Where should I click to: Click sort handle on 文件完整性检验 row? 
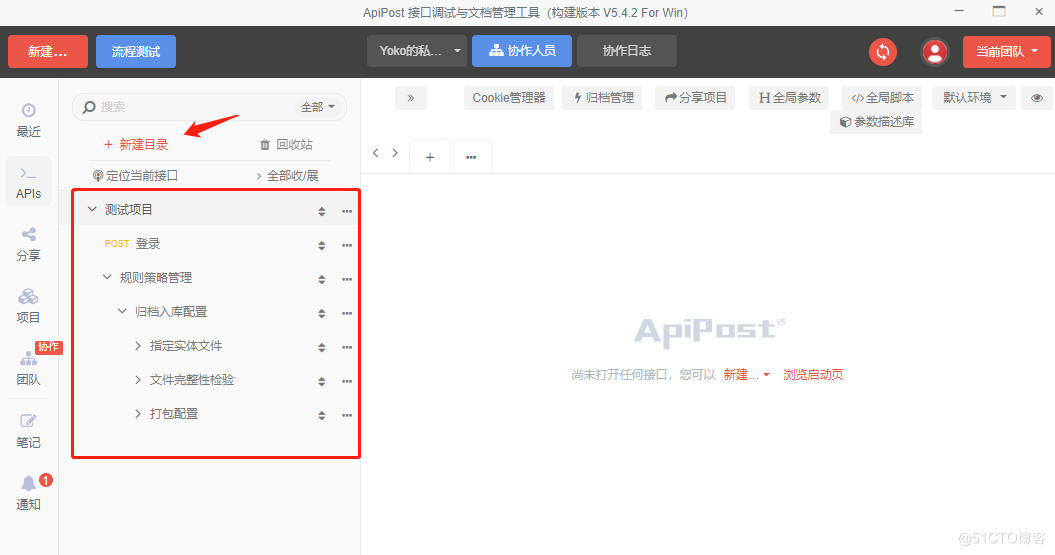point(322,381)
